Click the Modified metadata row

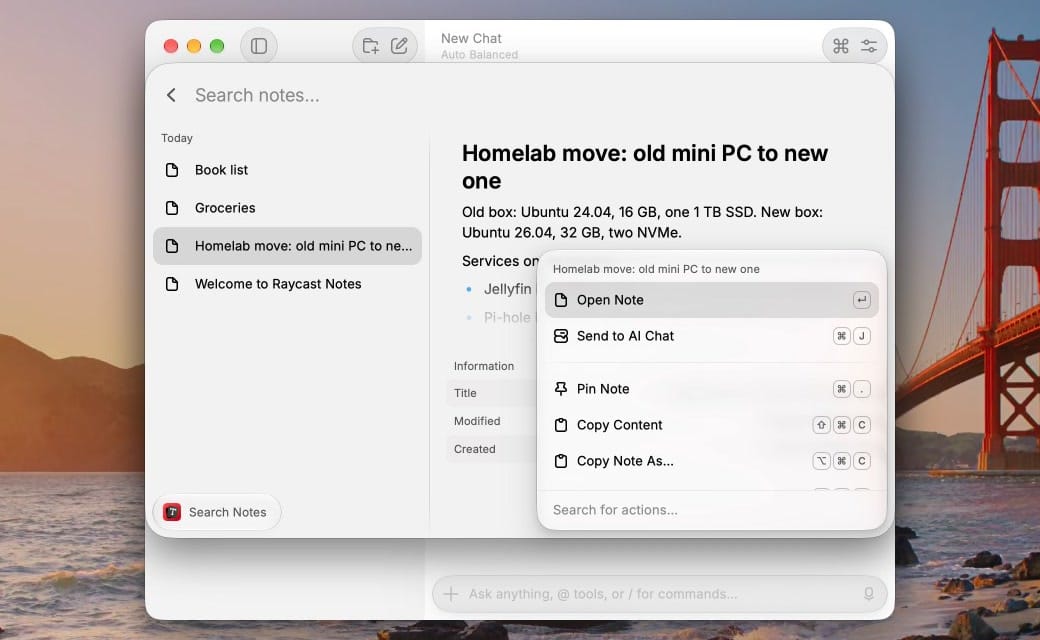click(492, 421)
